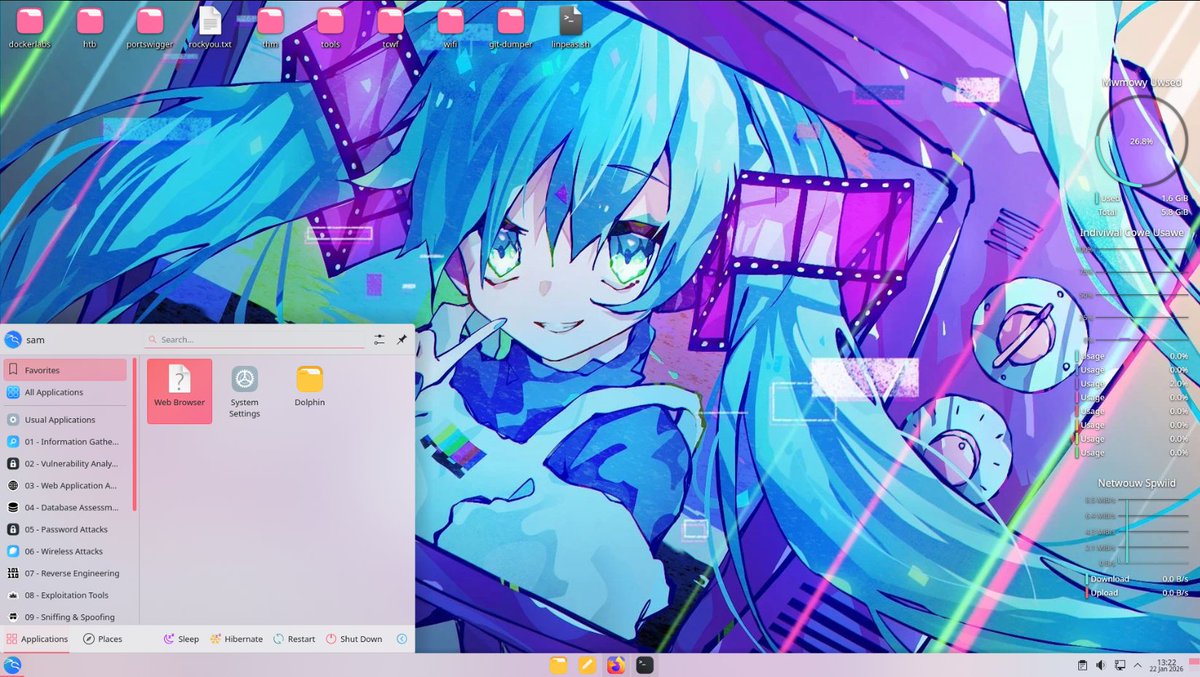Click the volume speaker tray icon
Screen dimensions: 1200x677
click(1101, 665)
